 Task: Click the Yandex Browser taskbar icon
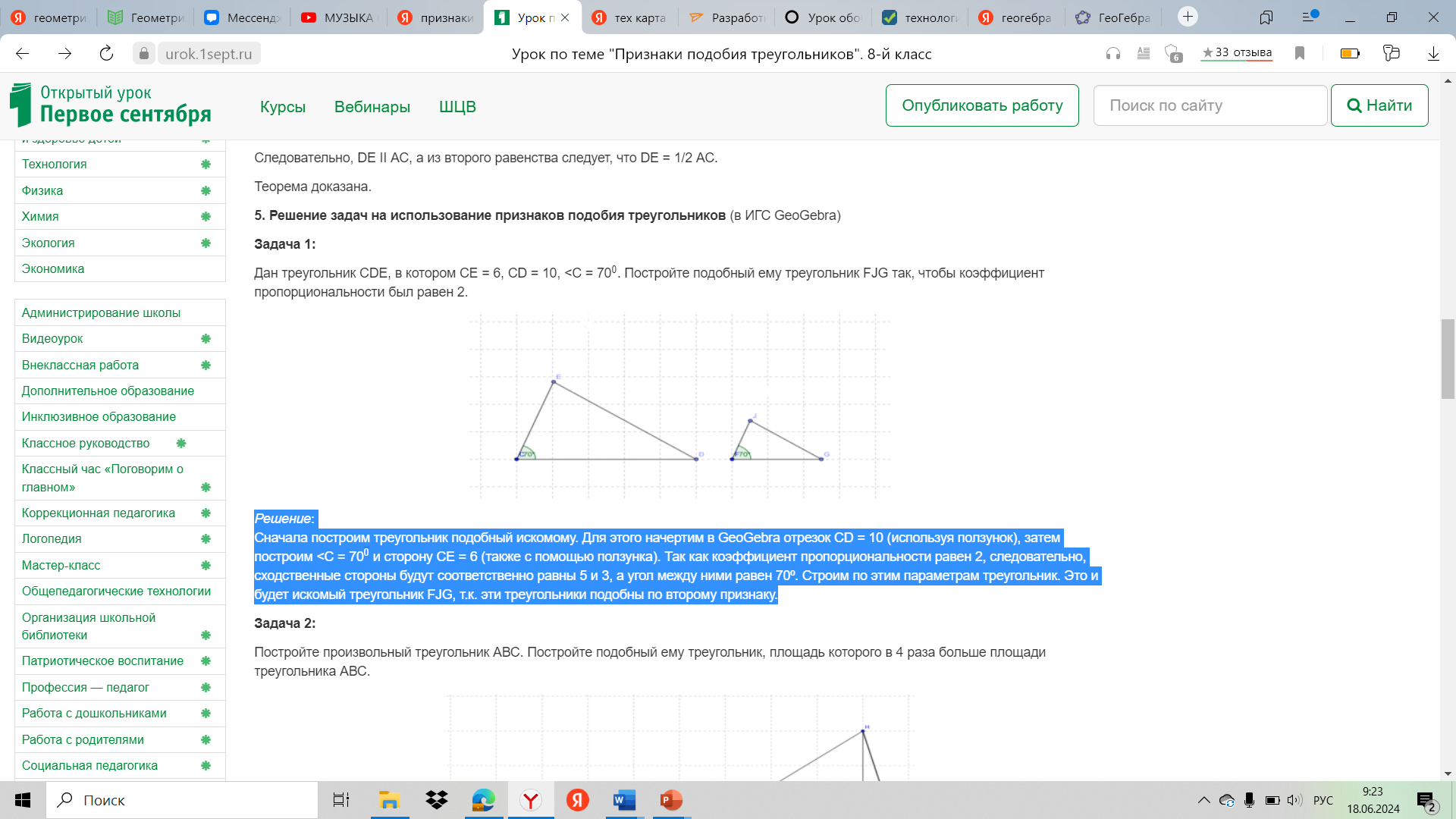531,800
